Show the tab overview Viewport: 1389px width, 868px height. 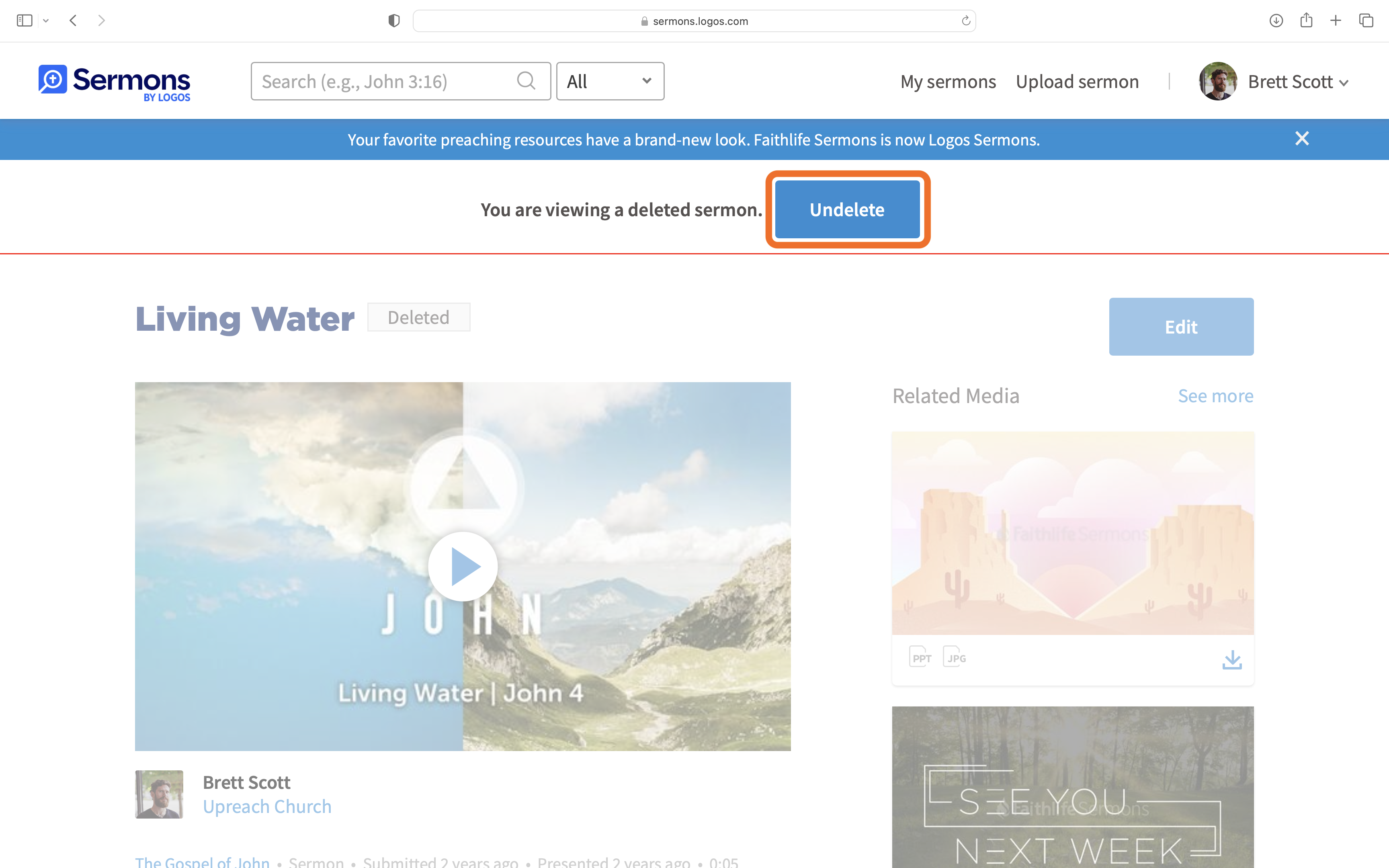click(1366, 20)
